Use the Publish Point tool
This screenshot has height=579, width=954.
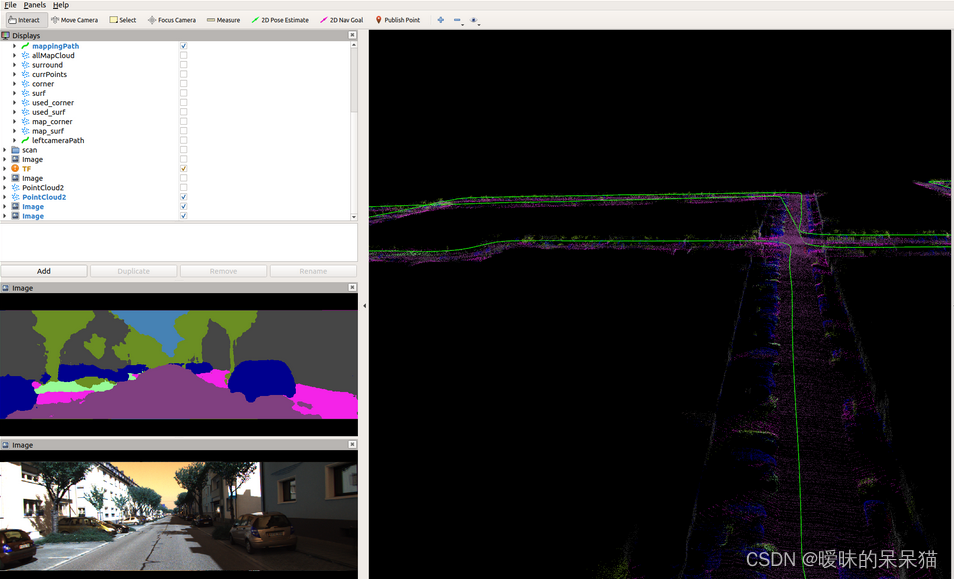tap(396, 19)
